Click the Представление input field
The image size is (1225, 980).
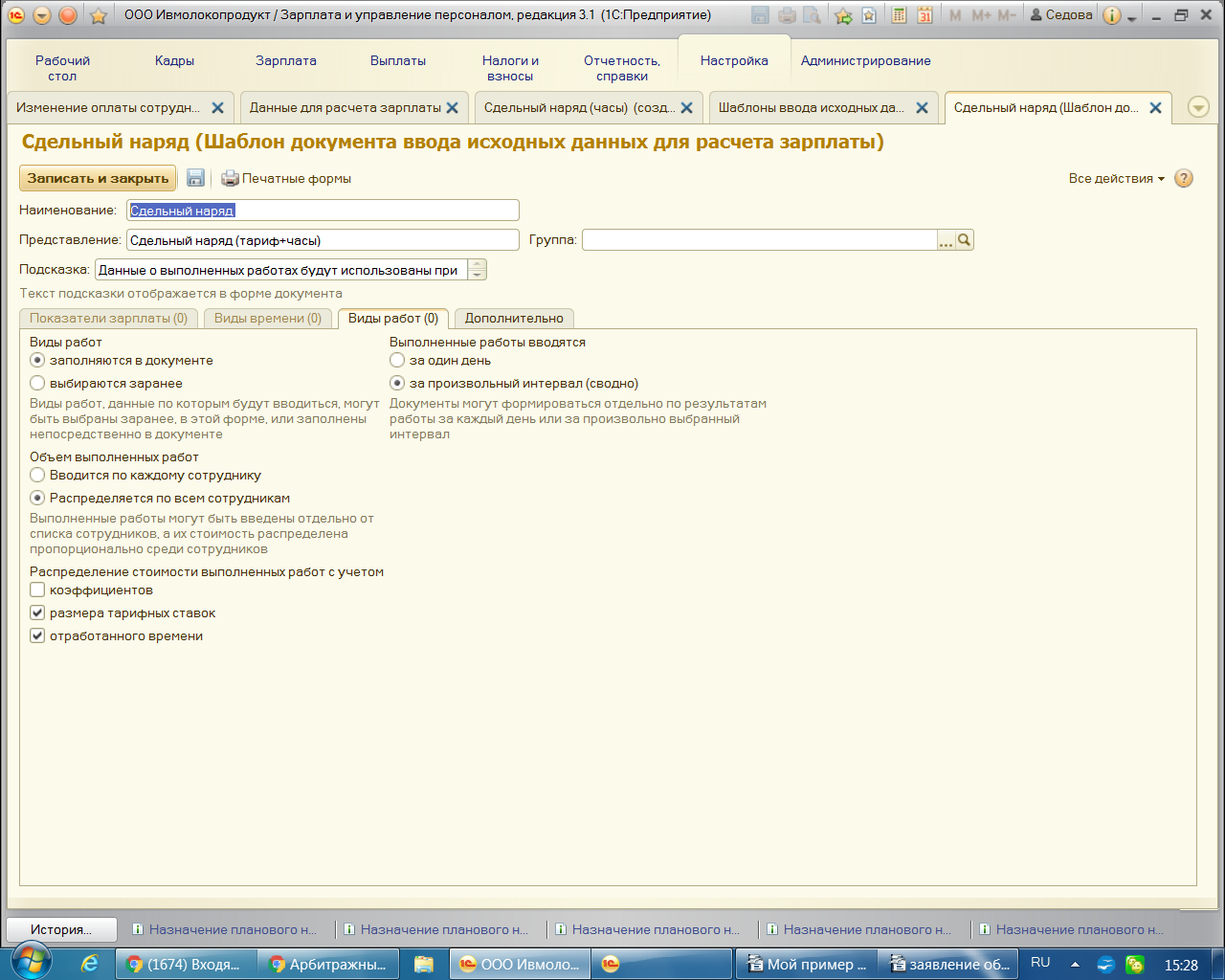[x=323, y=240]
